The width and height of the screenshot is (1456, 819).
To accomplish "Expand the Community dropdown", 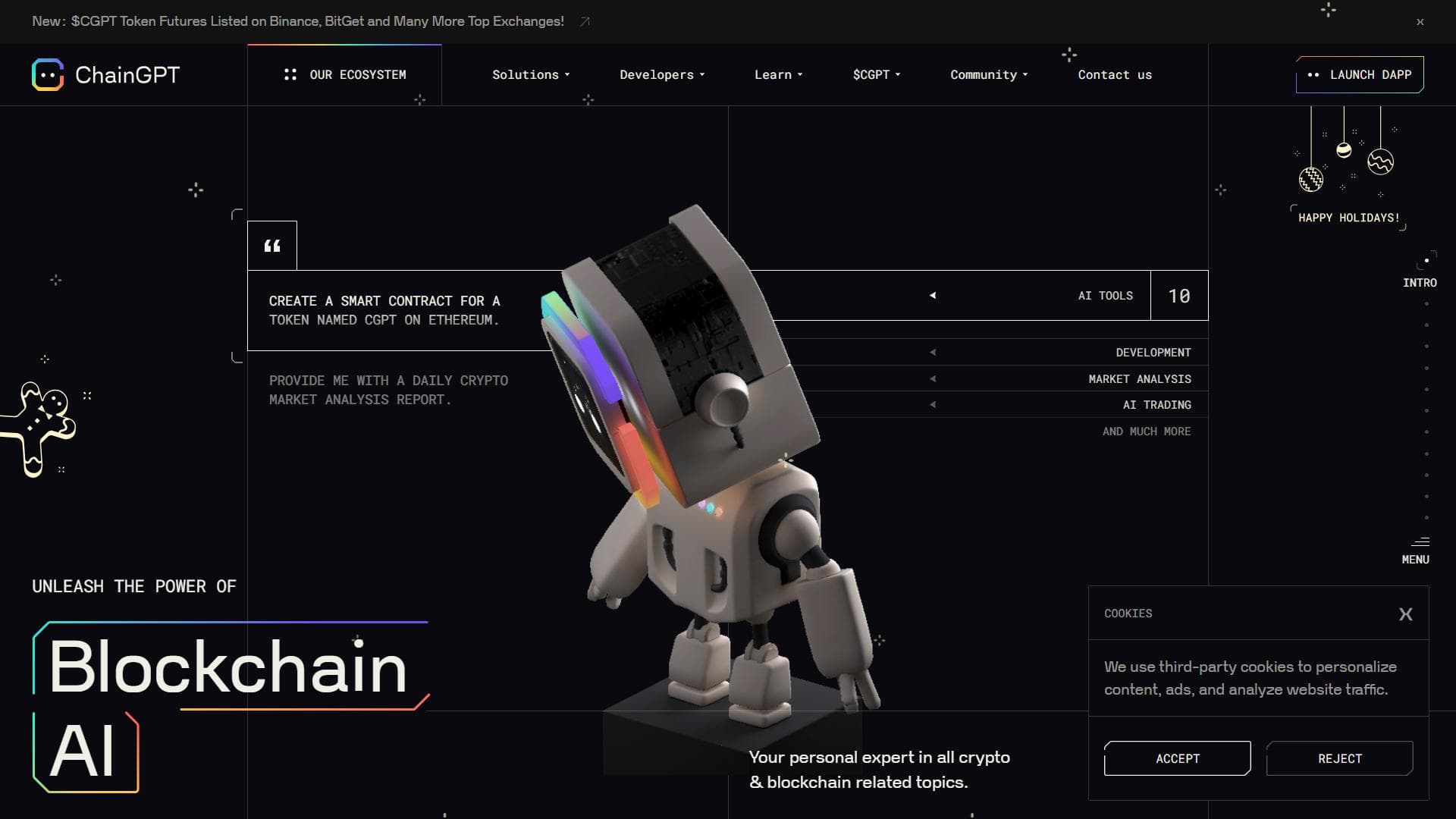I will 989,74.
